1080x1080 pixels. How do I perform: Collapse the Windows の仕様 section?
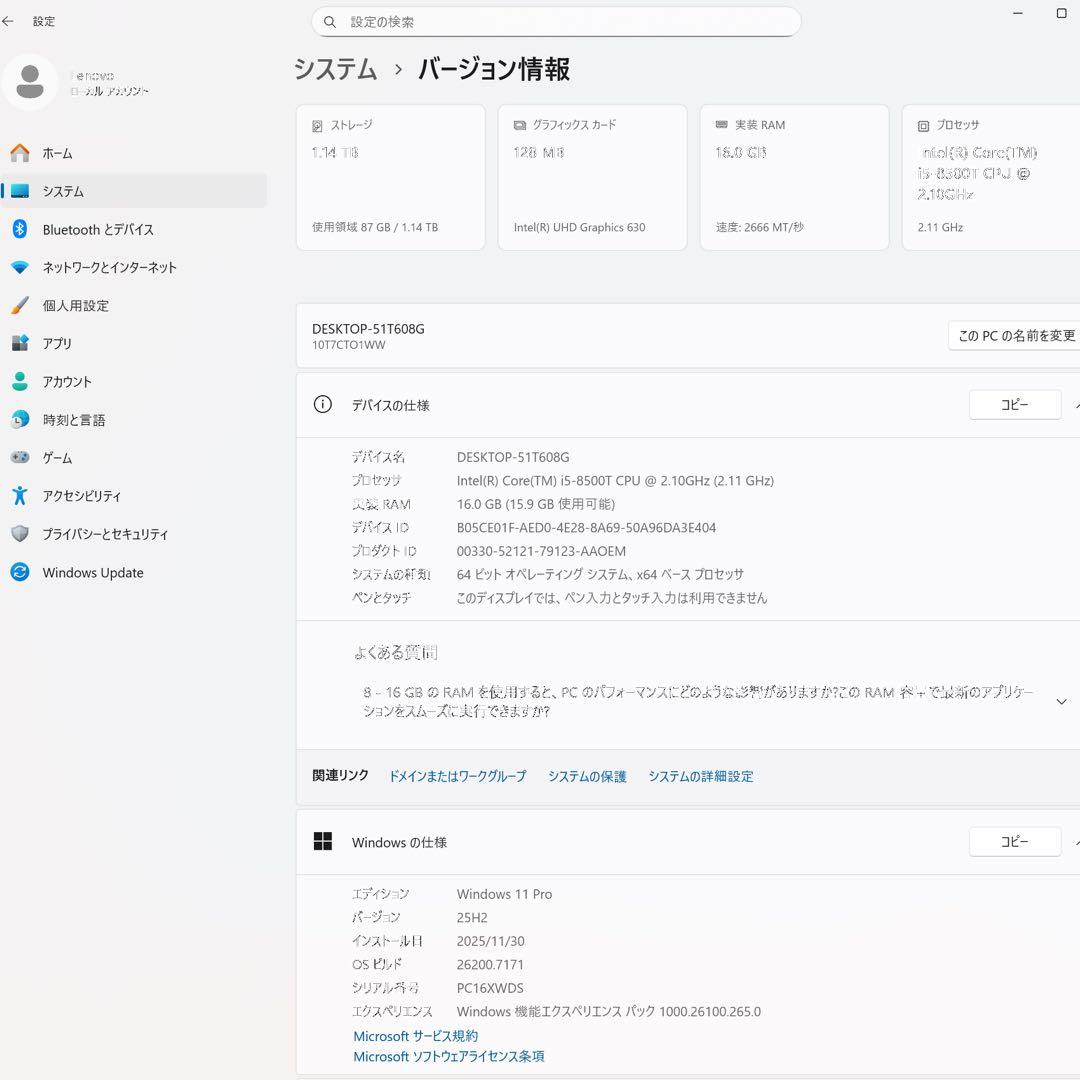point(1075,841)
